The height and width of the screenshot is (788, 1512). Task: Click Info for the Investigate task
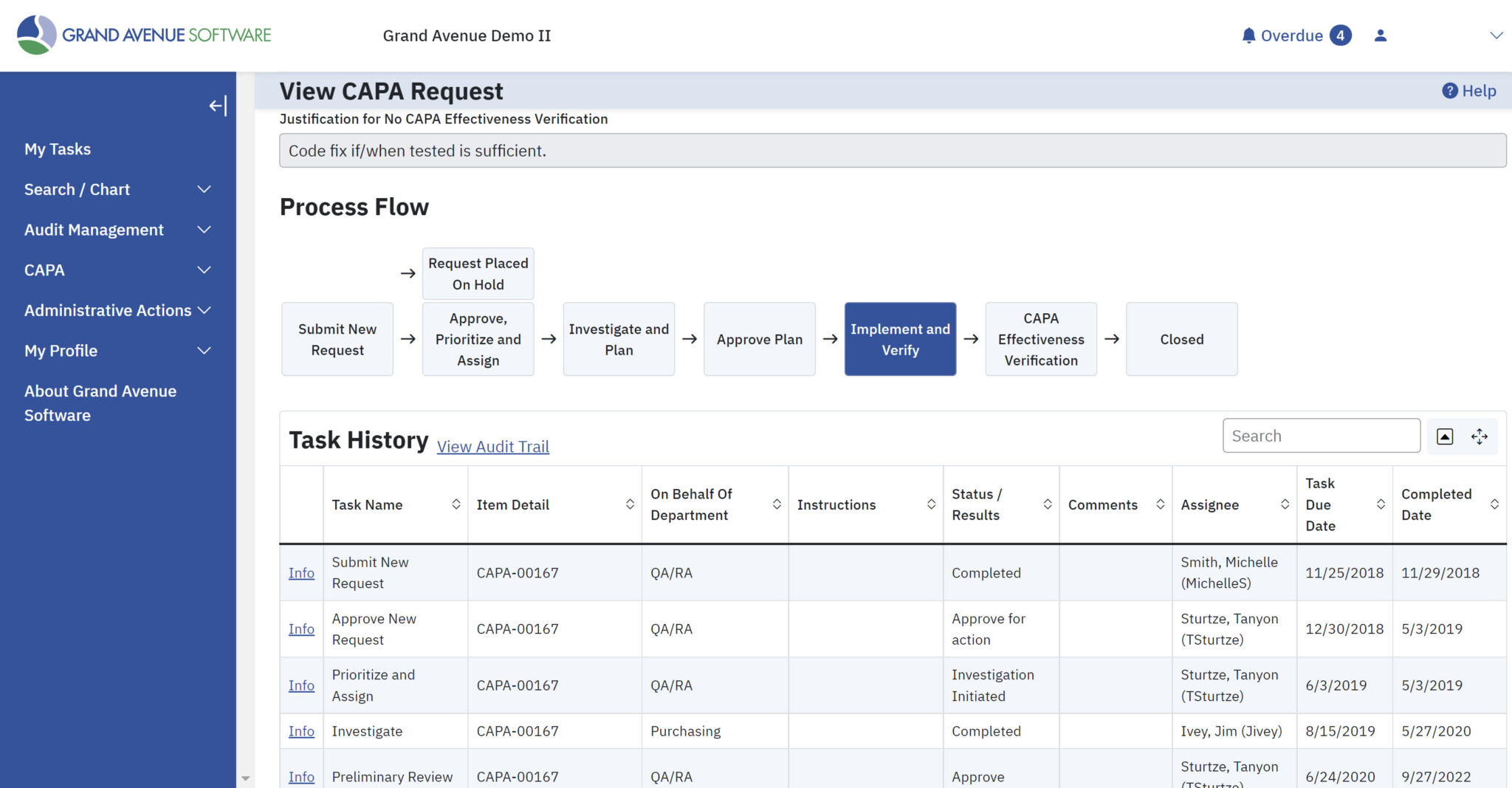pyautogui.click(x=300, y=731)
